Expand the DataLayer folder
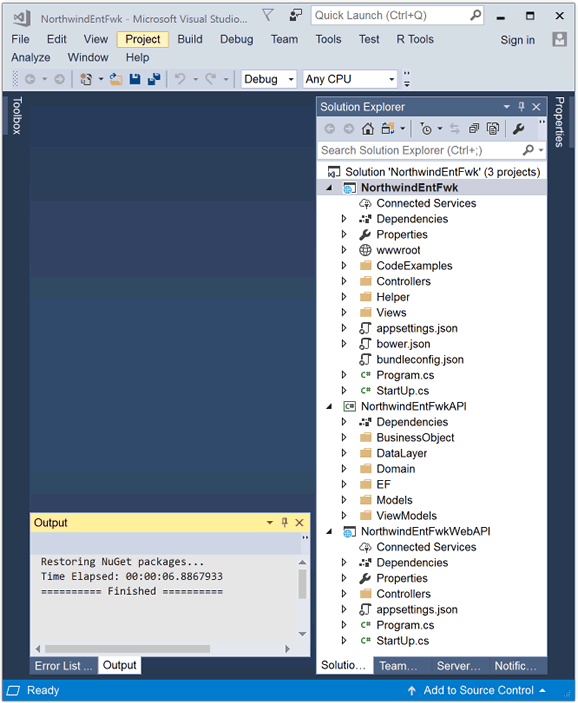 click(x=344, y=453)
